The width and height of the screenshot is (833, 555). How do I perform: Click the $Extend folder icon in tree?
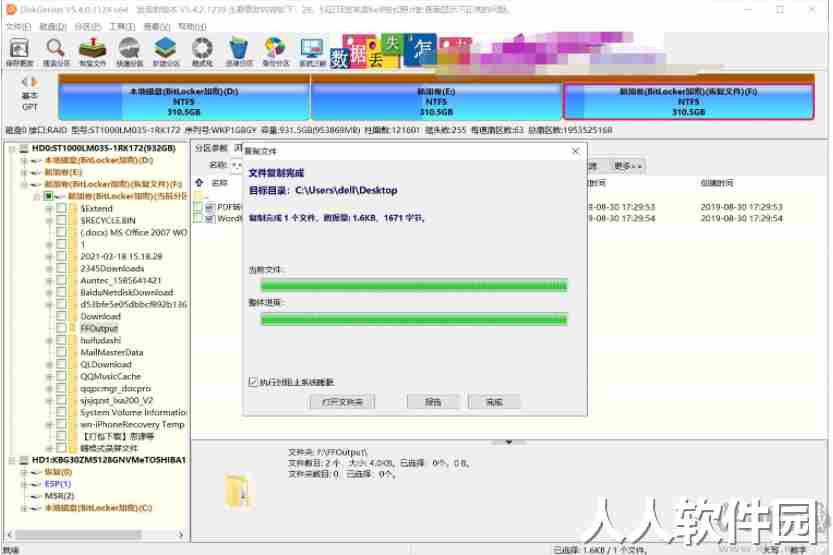point(74,208)
